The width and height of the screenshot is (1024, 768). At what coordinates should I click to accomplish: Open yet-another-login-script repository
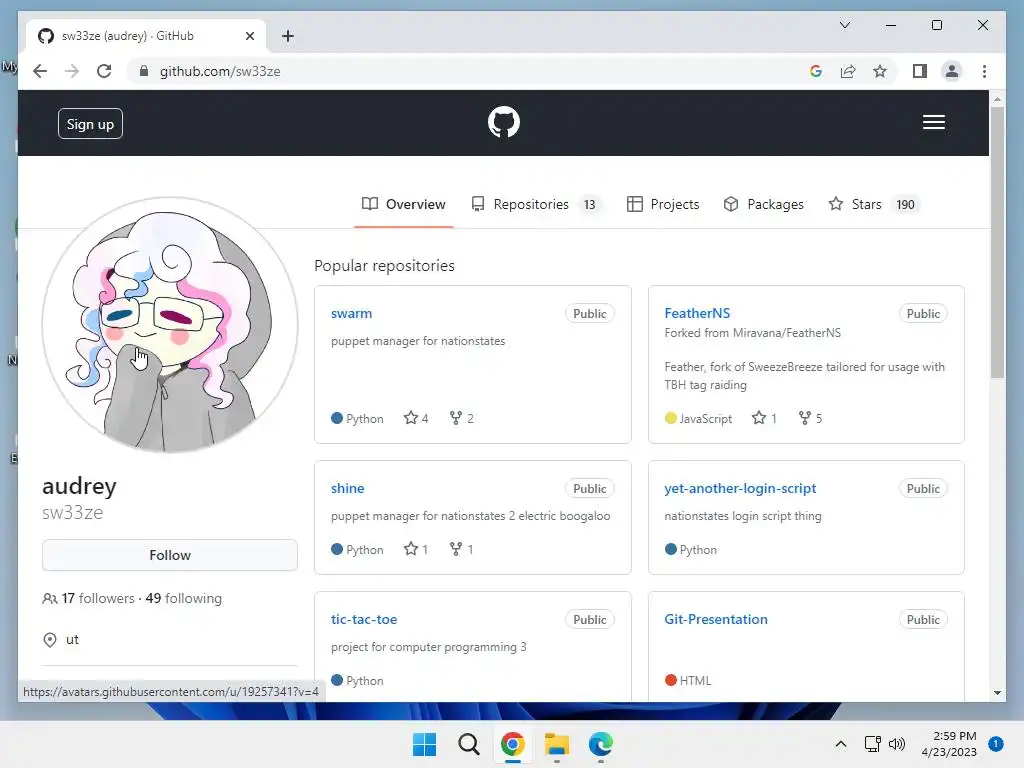click(x=740, y=488)
